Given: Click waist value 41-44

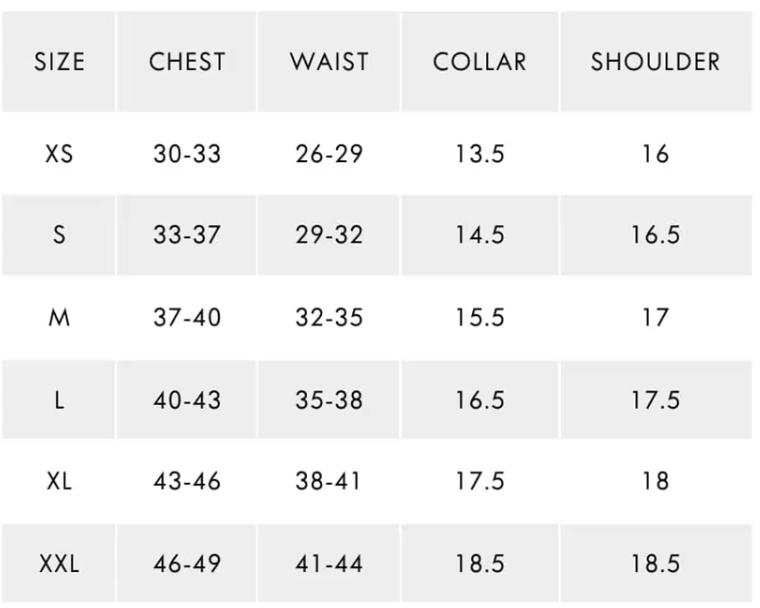Looking at the screenshot, I should [329, 563].
